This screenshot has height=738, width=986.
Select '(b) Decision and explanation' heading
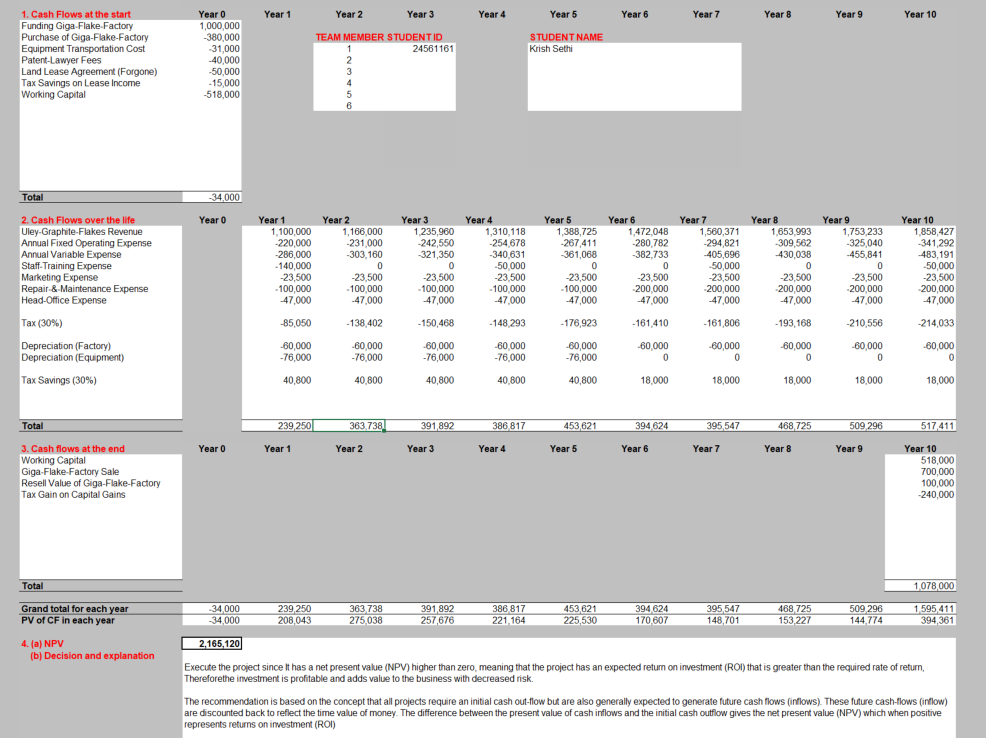tap(92, 656)
